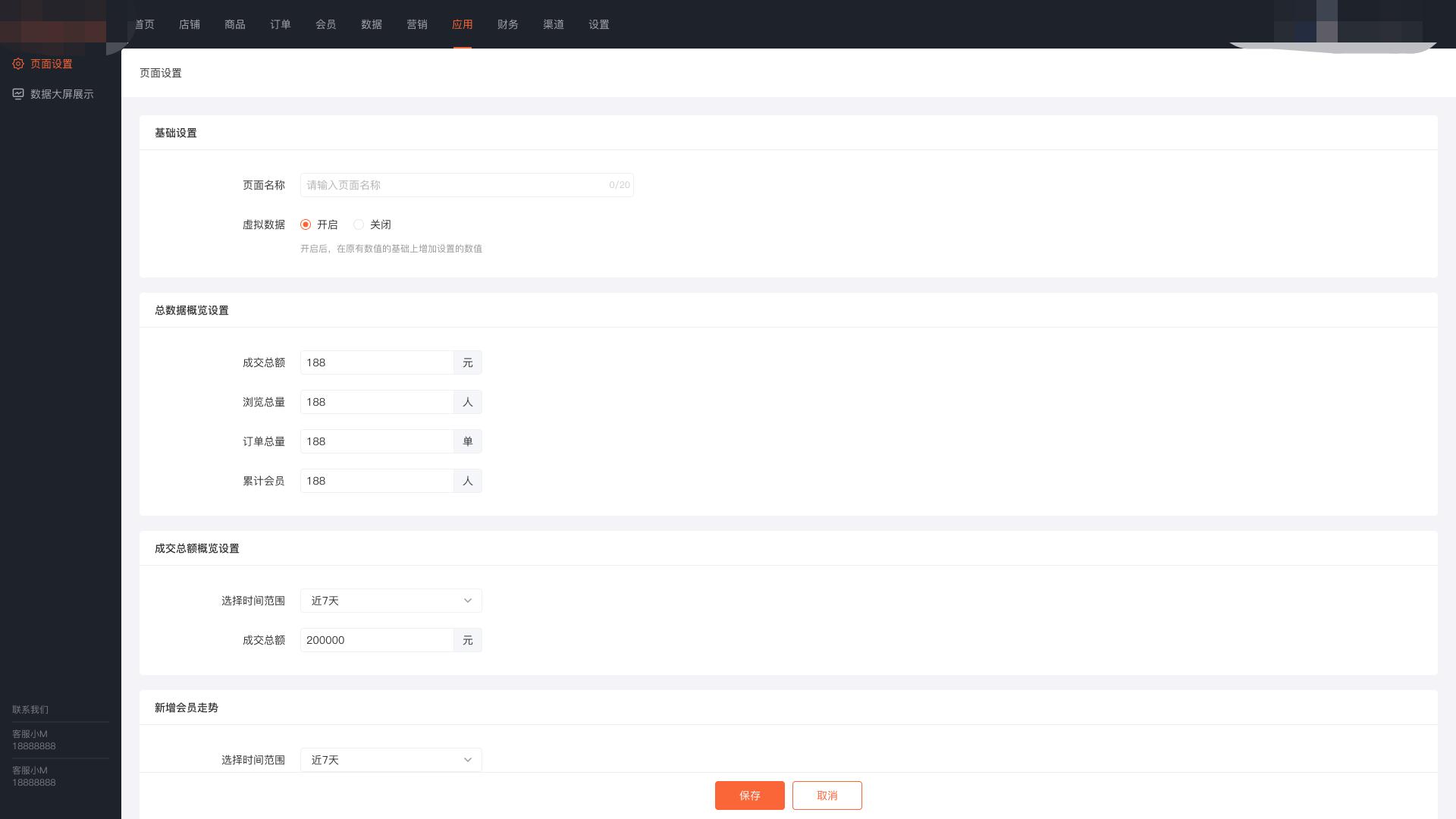Open the 设置 navigation item
Viewport: 1456px width, 819px height.
tap(598, 24)
